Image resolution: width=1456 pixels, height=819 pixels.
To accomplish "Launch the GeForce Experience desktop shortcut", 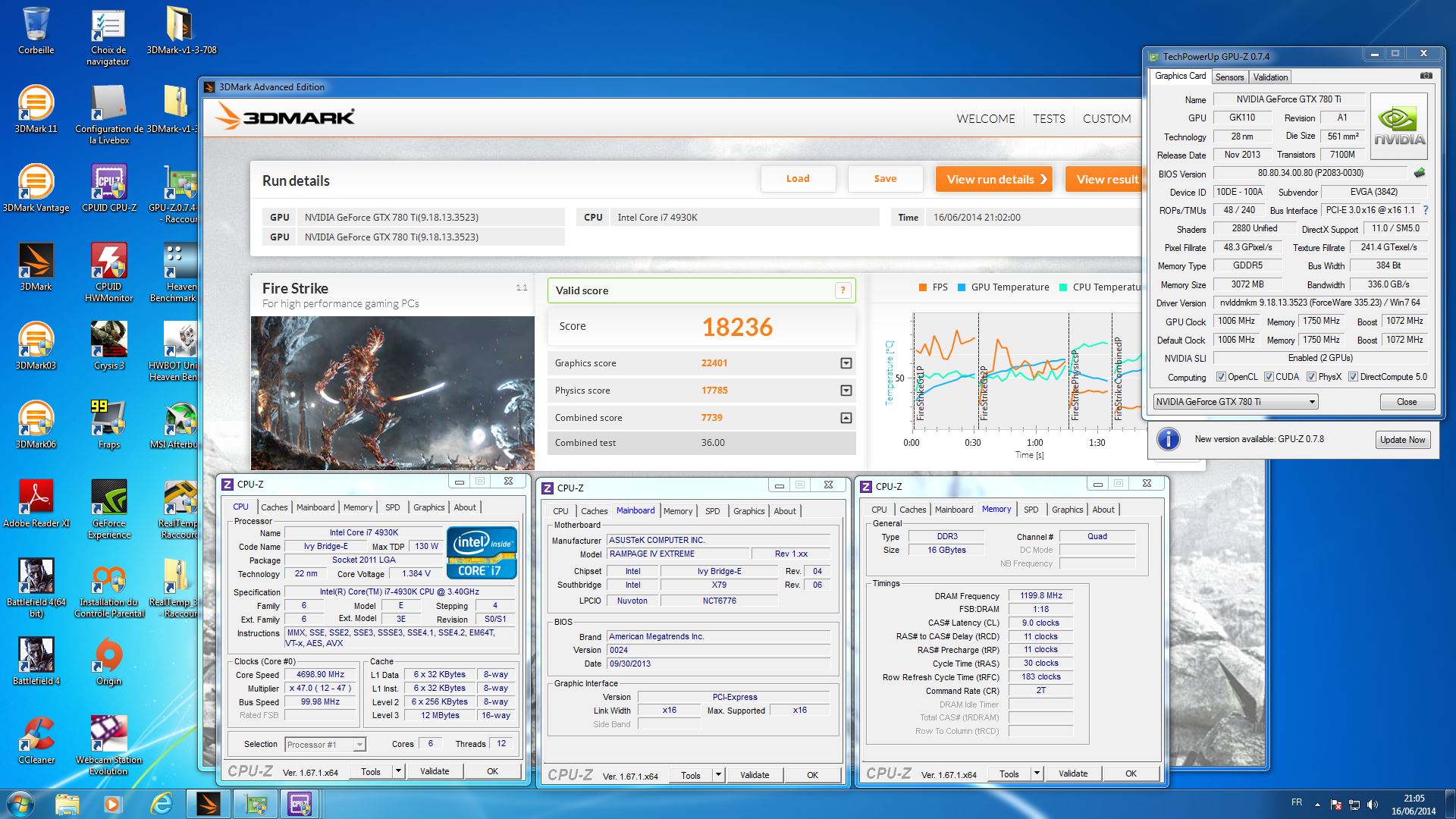I will [108, 509].
